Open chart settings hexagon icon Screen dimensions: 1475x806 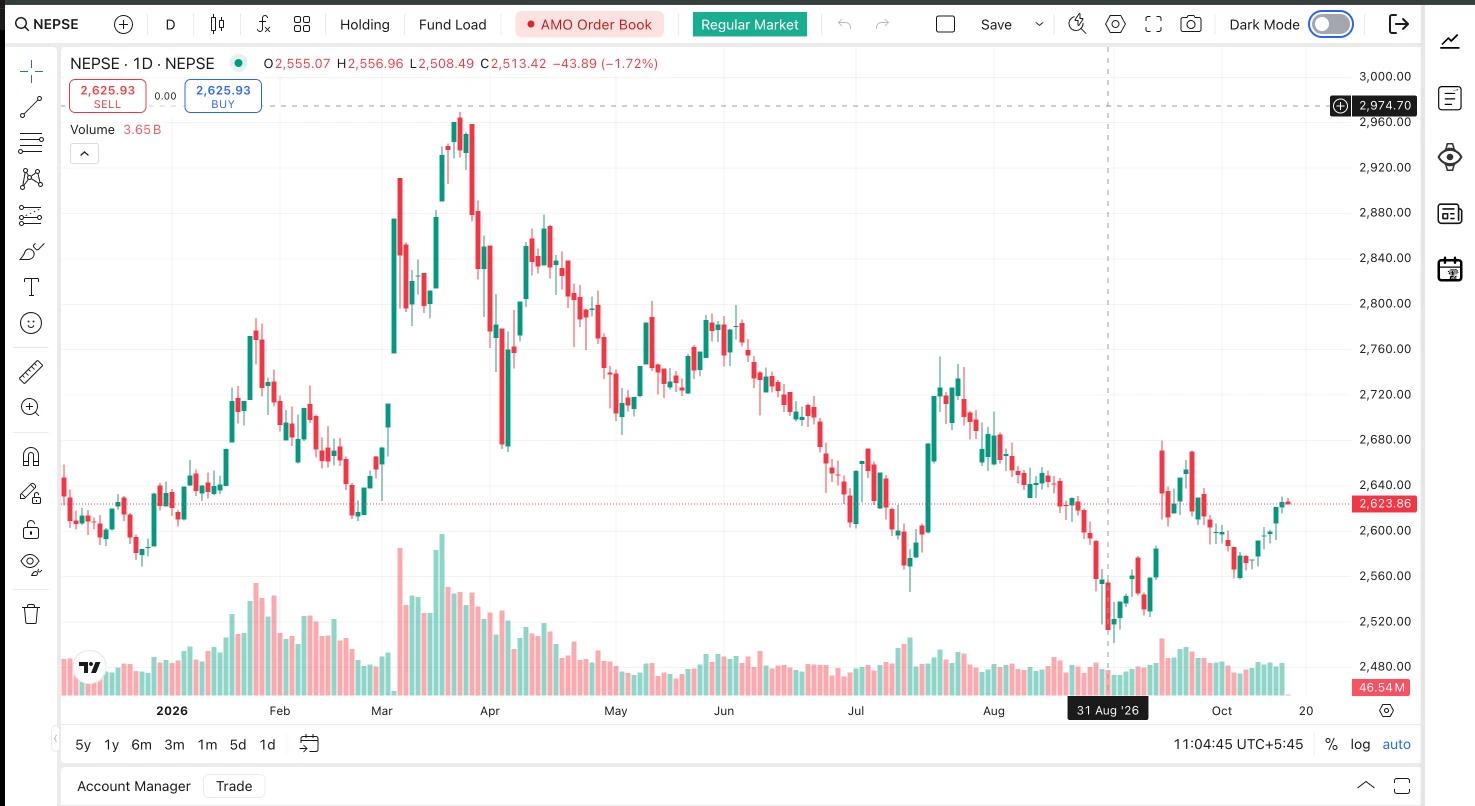click(x=1115, y=24)
